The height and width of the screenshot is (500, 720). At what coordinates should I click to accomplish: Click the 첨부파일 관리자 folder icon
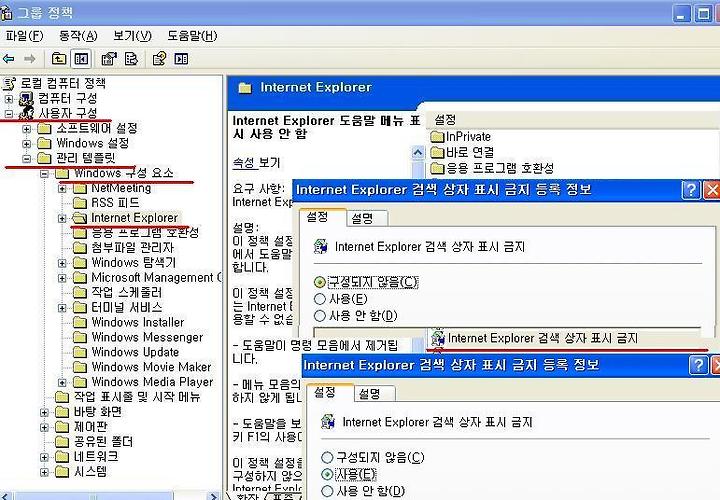[x=80, y=247]
